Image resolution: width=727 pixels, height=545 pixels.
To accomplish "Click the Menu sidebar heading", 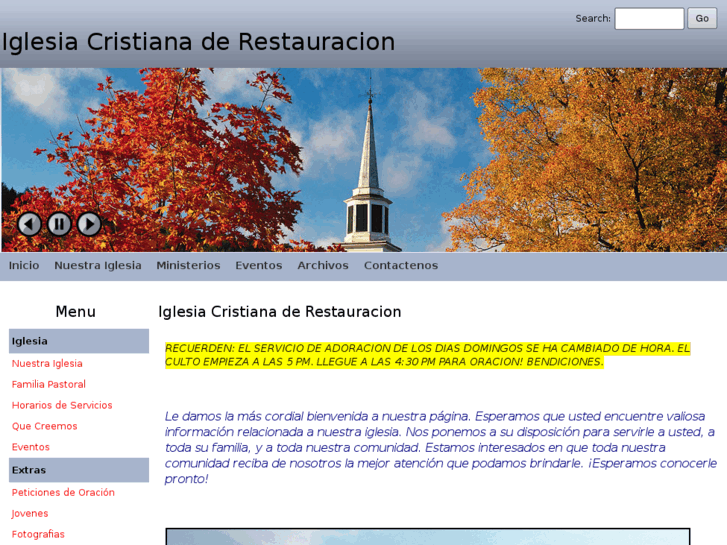I will click(76, 312).
